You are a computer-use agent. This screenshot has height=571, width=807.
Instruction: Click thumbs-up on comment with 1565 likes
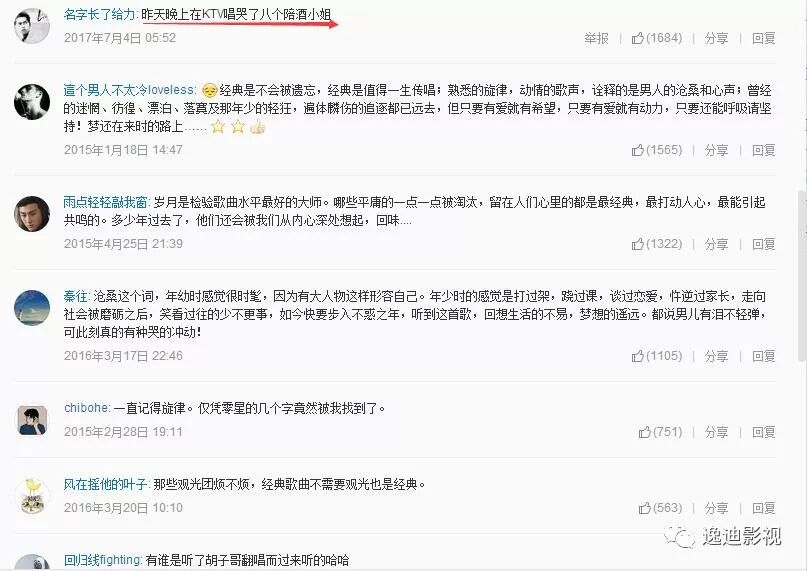[x=657, y=150]
